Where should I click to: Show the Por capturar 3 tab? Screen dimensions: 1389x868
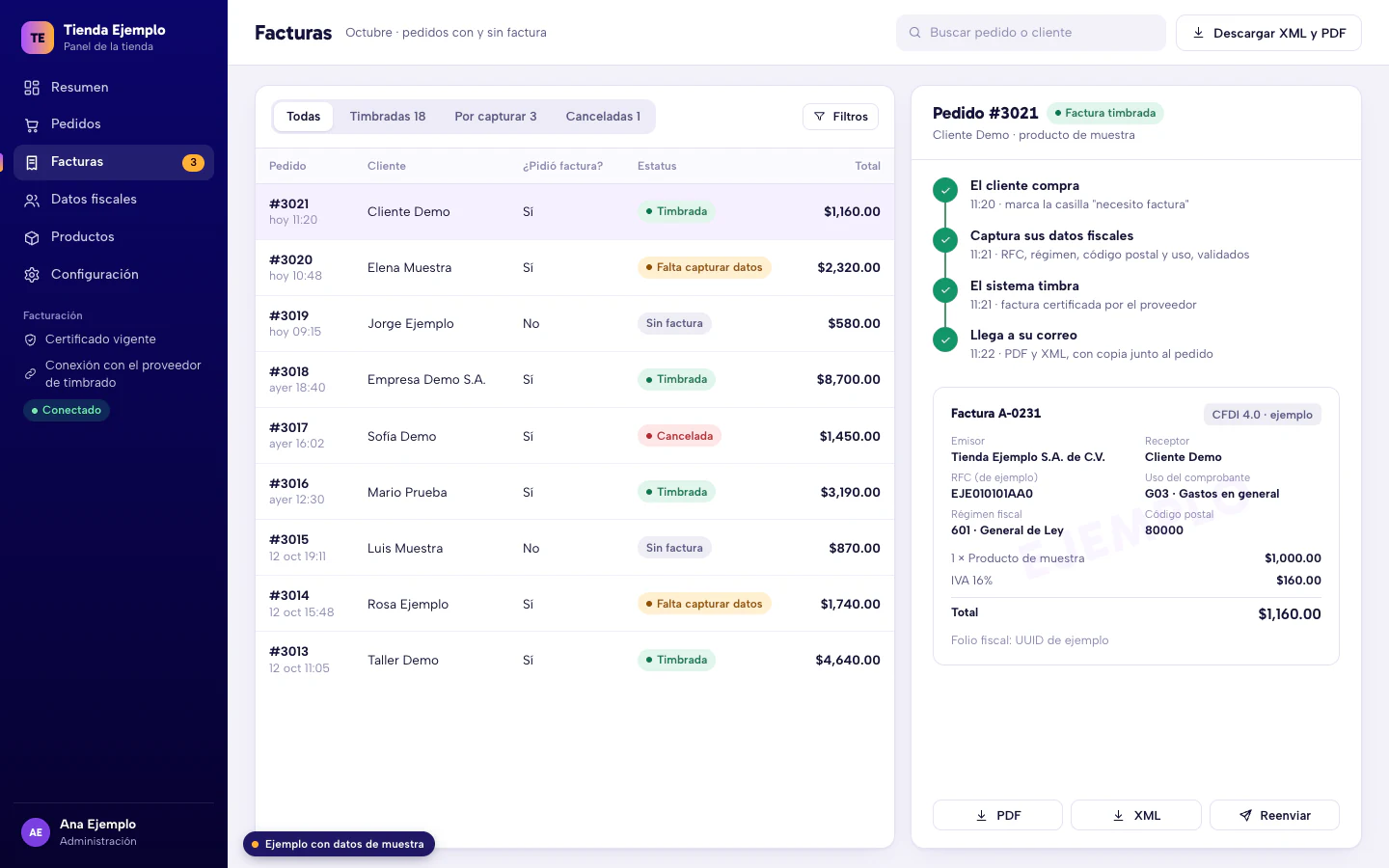click(x=496, y=117)
